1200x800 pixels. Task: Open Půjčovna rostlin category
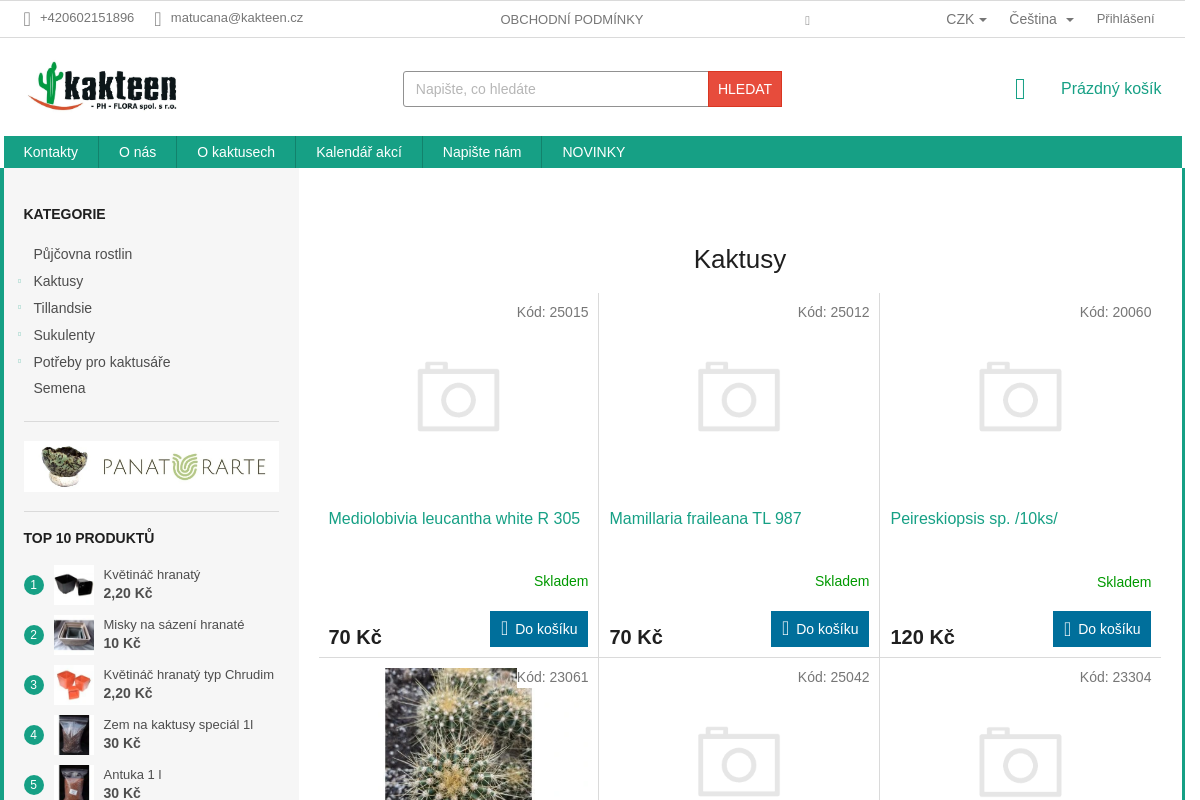tap(83, 254)
